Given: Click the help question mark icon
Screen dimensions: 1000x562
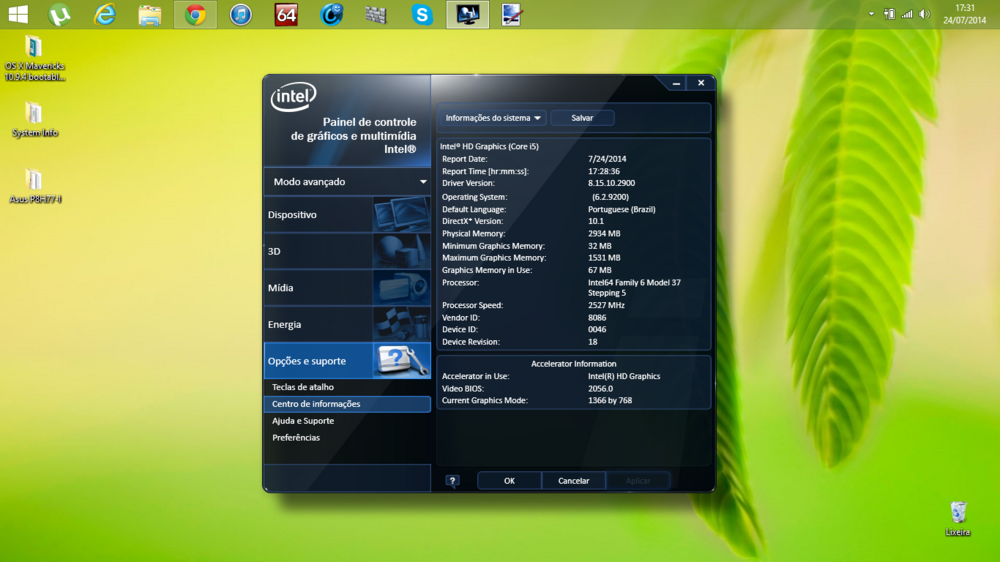Looking at the screenshot, I should (x=452, y=481).
